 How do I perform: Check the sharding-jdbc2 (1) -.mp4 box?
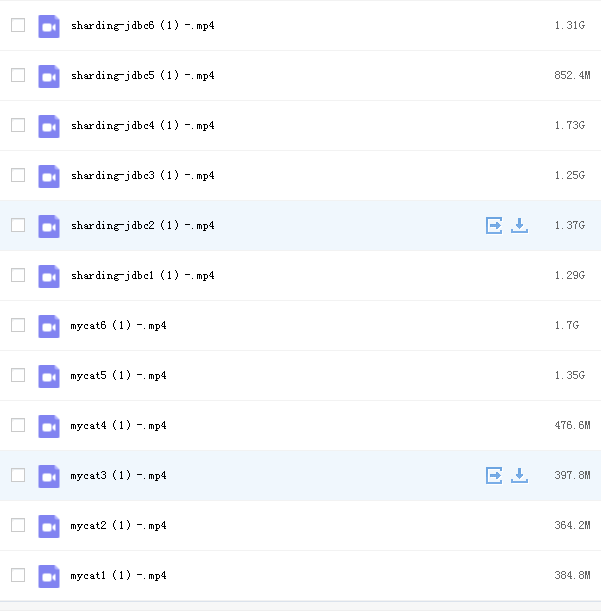pyautogui.click(x=18, y=225)
